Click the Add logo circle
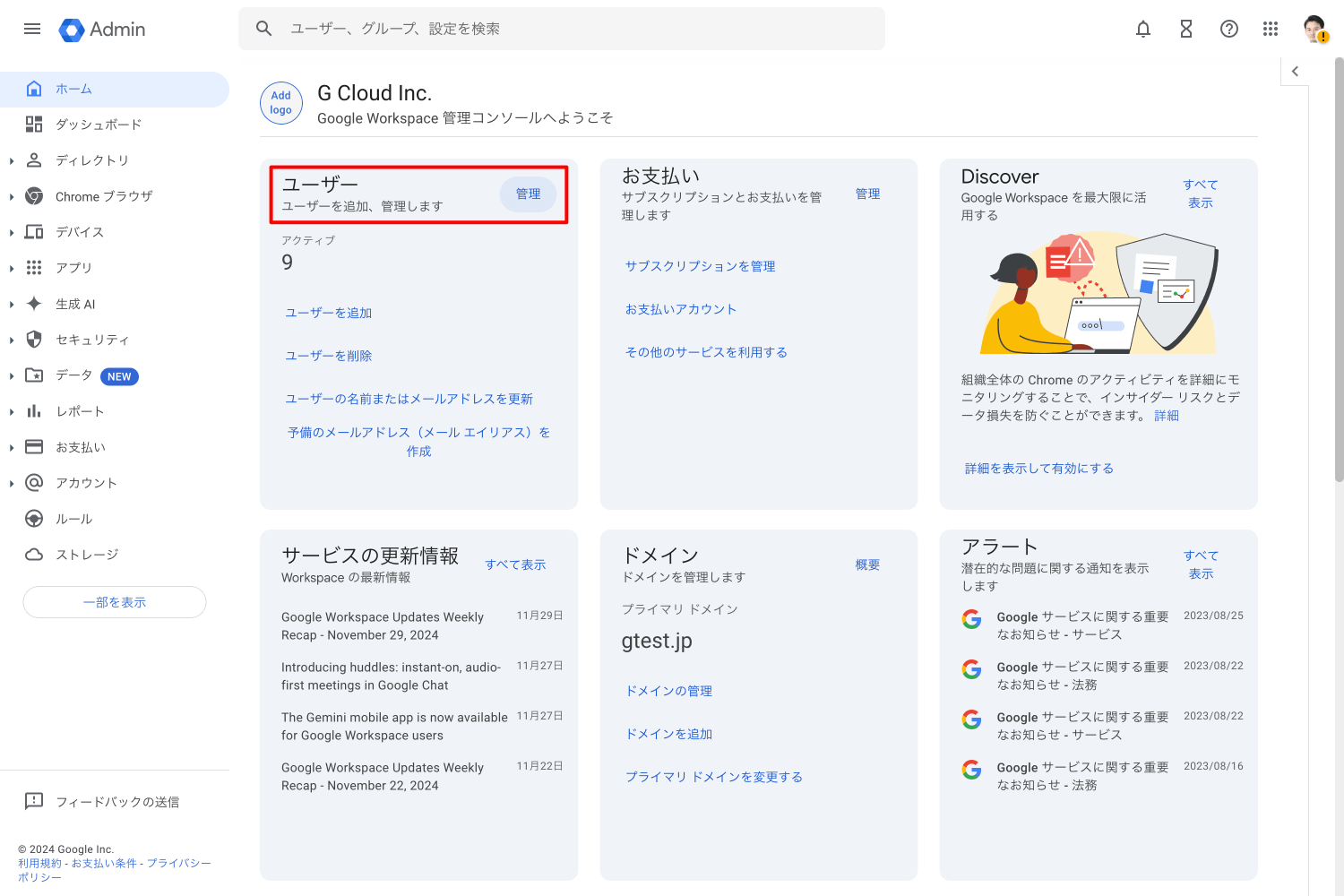 pos(281,103)
